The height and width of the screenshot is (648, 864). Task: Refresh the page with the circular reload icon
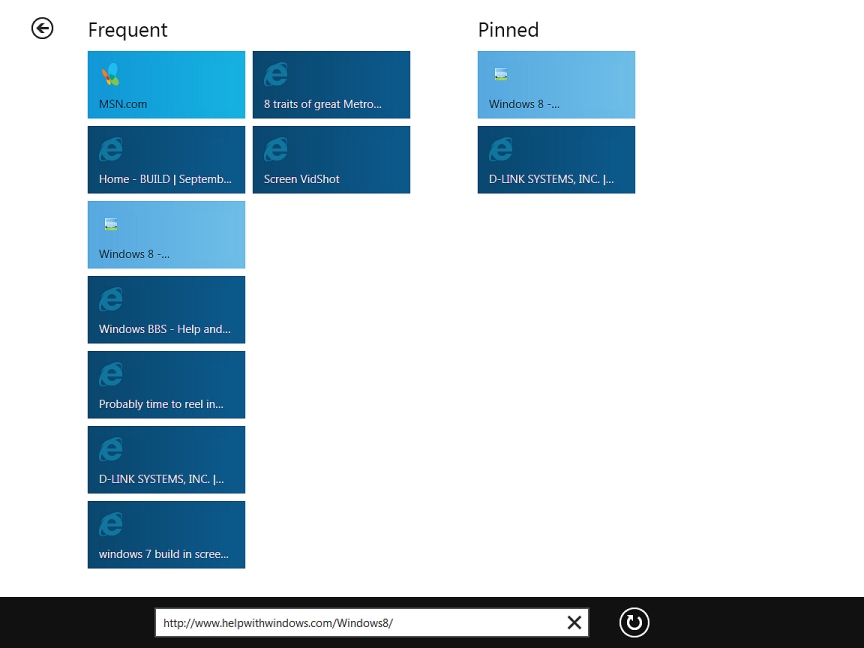click(x=634, y=623)
